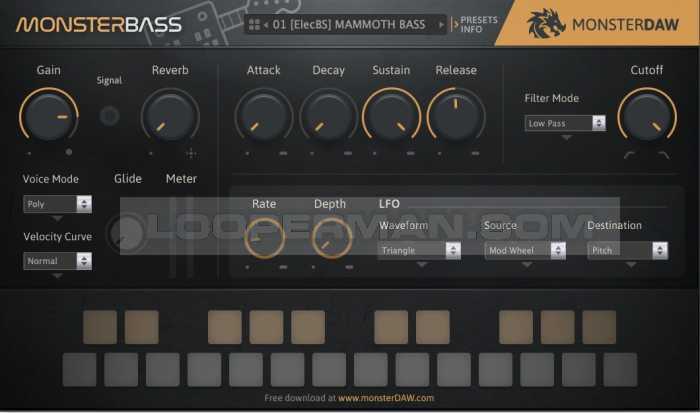Viewport: 700px width, 413px height.
Task: Go to the previous preset arrow
Action: 266,24
